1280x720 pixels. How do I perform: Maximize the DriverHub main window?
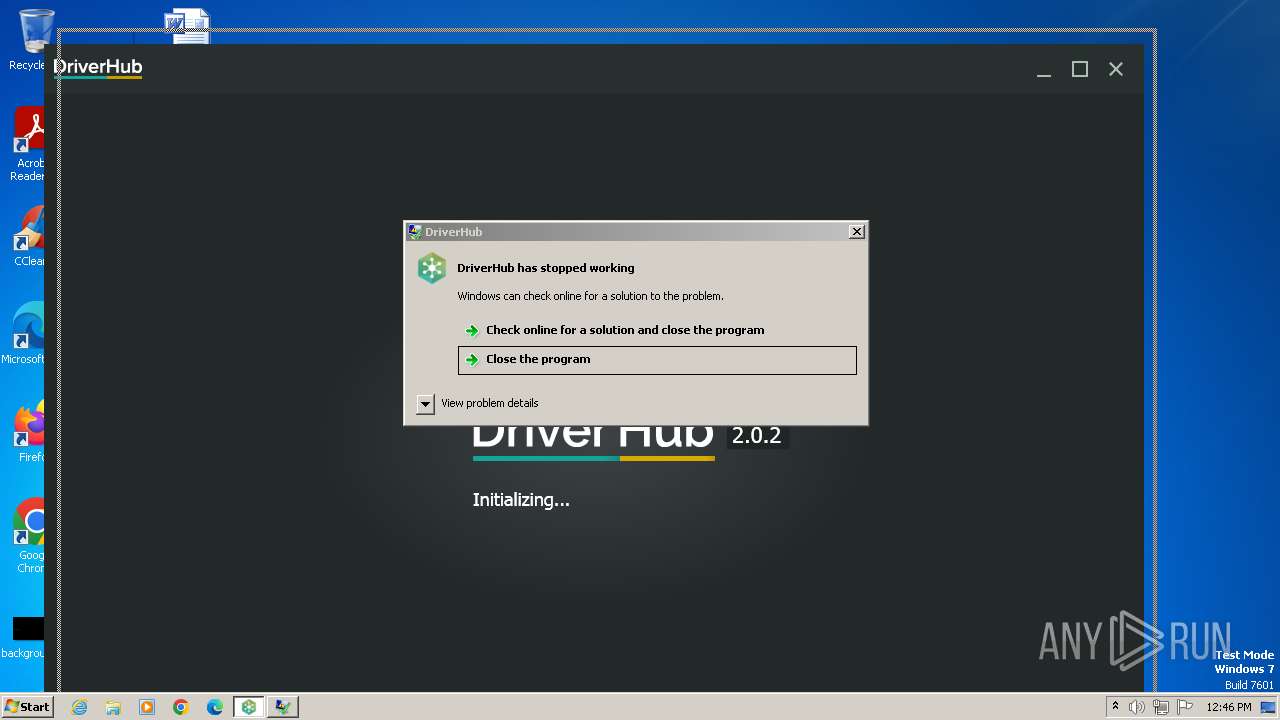[1080, 69]
